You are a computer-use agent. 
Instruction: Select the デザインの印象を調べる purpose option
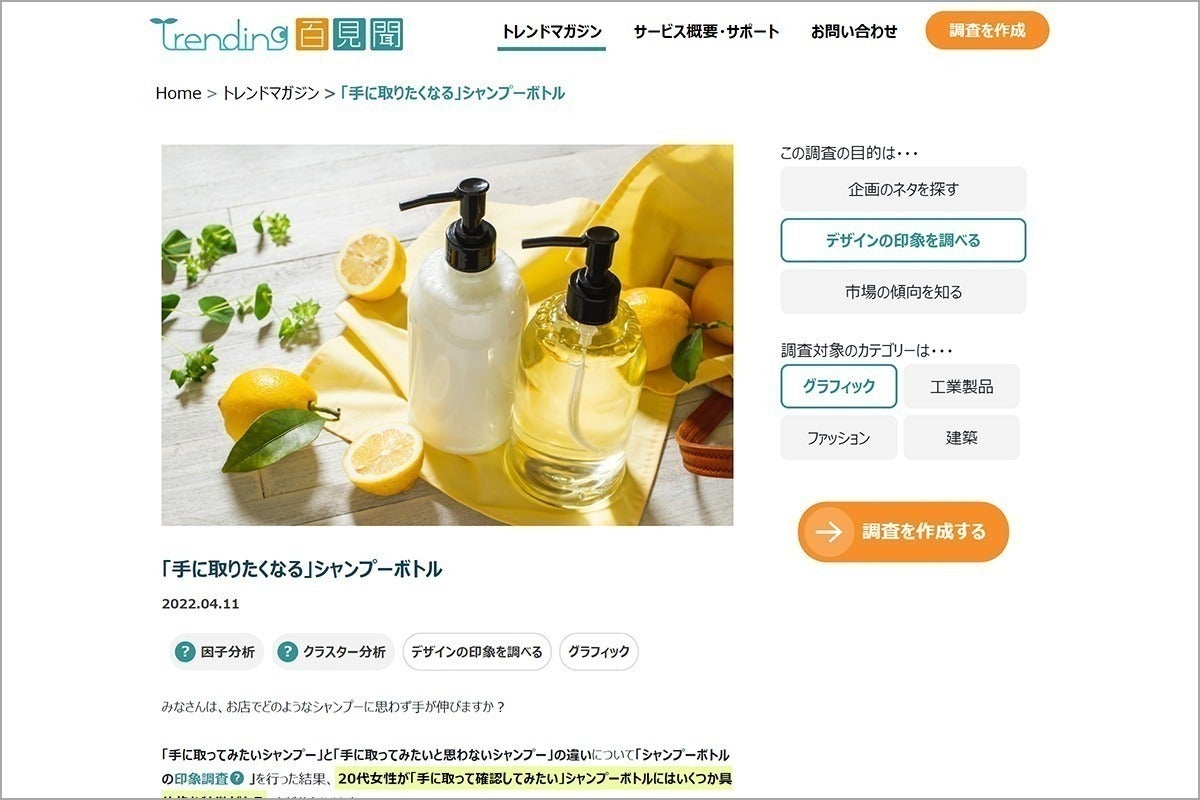(x=903, y=240)
